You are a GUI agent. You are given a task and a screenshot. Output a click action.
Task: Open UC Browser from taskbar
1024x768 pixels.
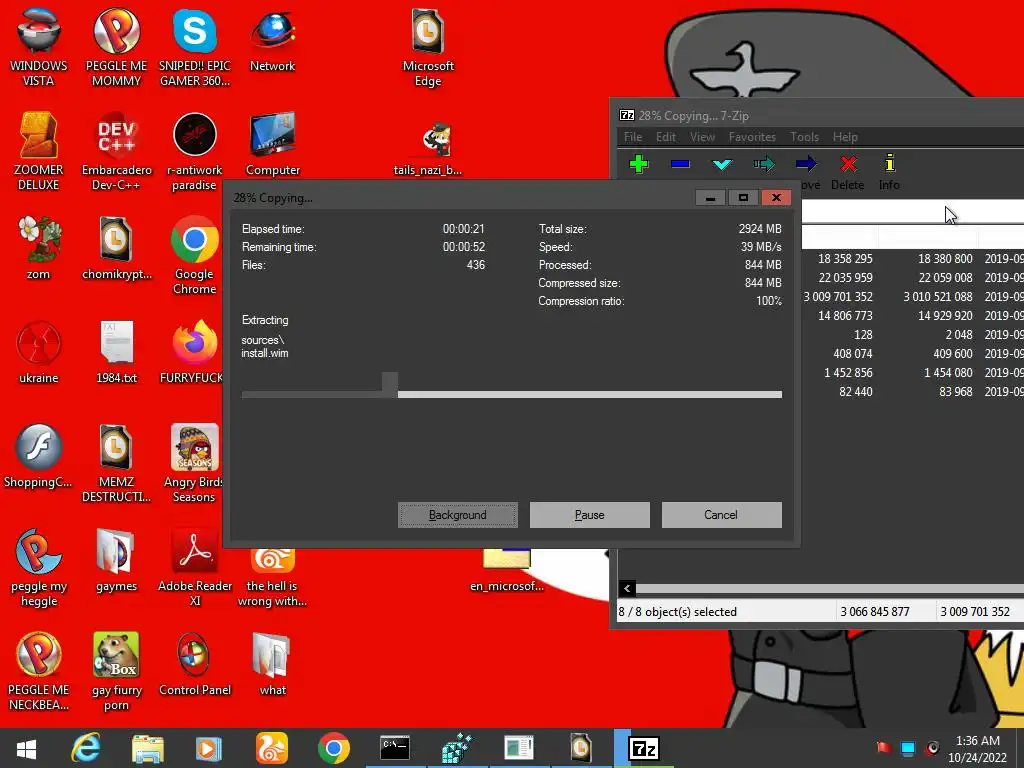(x=272, y=748)
